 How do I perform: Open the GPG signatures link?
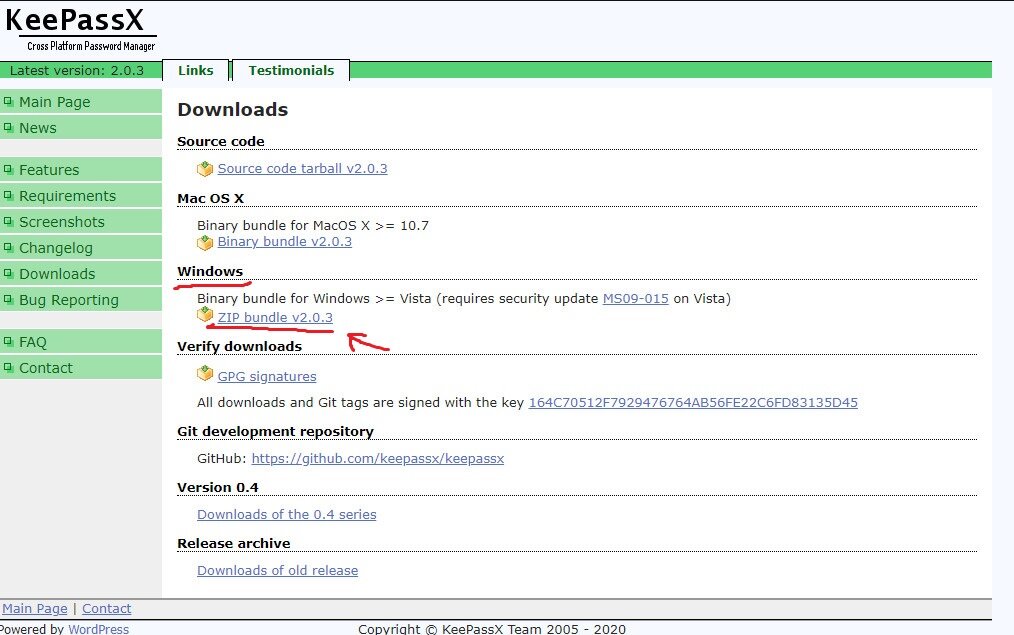click(266, 376)
